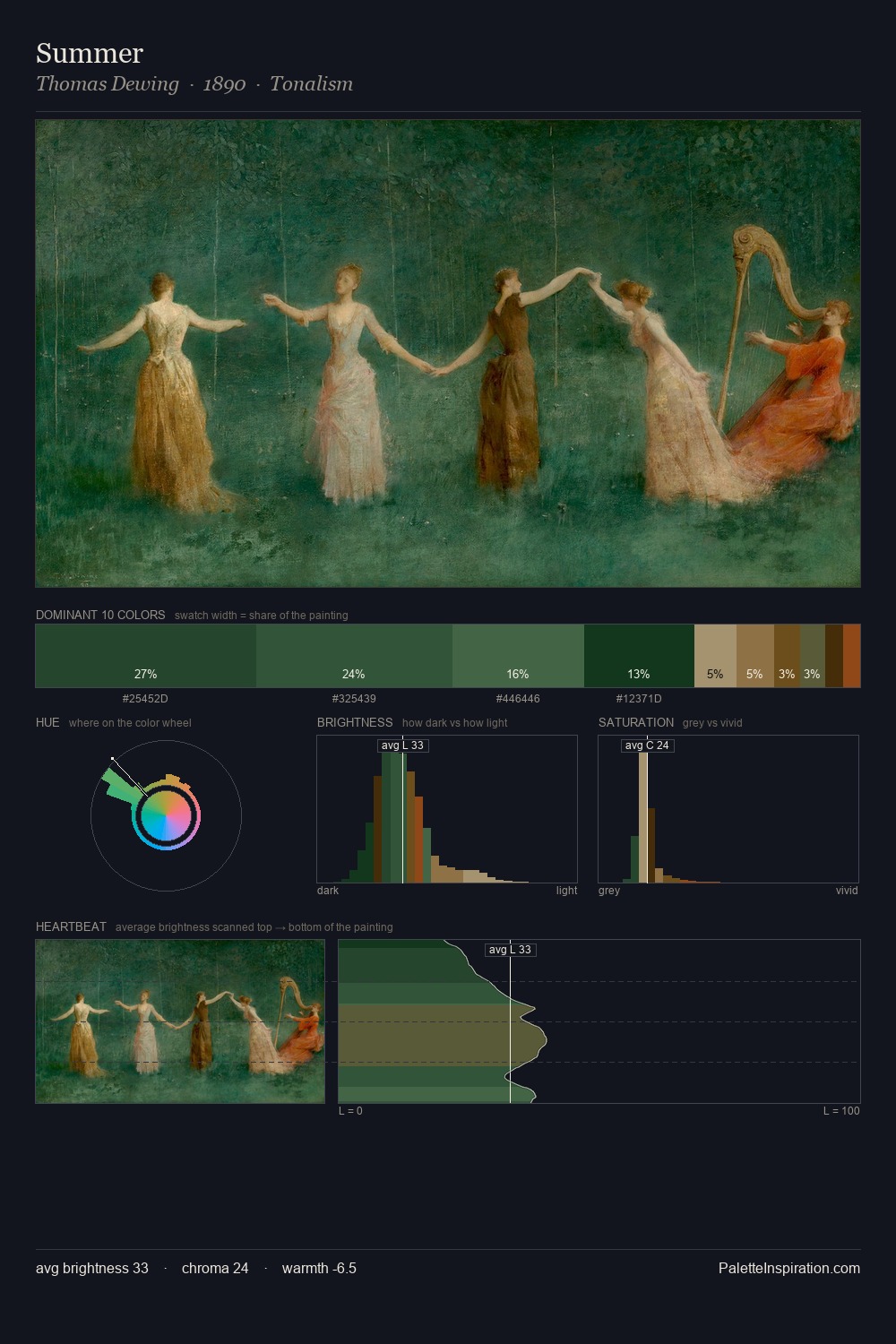The width and height of the screenshot is (896, 1344).
Task: Pick the olive grey 3% swatch
Action: (x=812, y=656)
